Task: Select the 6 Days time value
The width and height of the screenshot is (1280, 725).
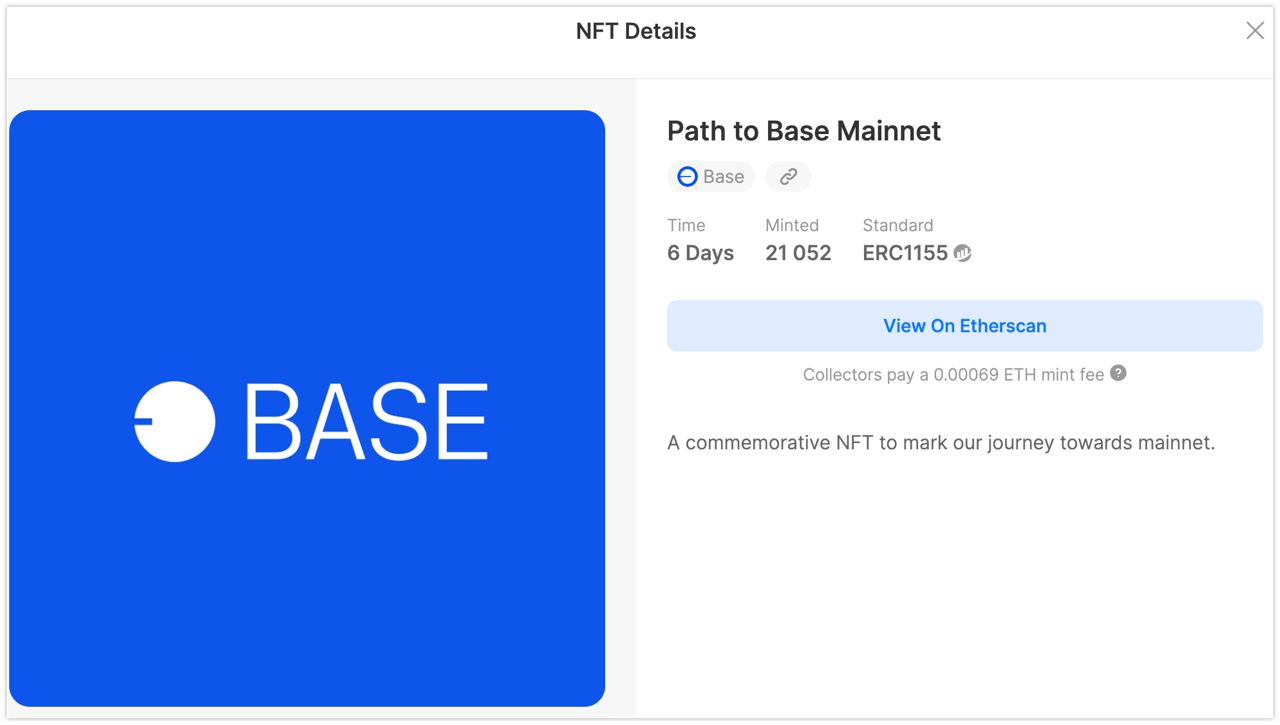Action: (700, 253)
